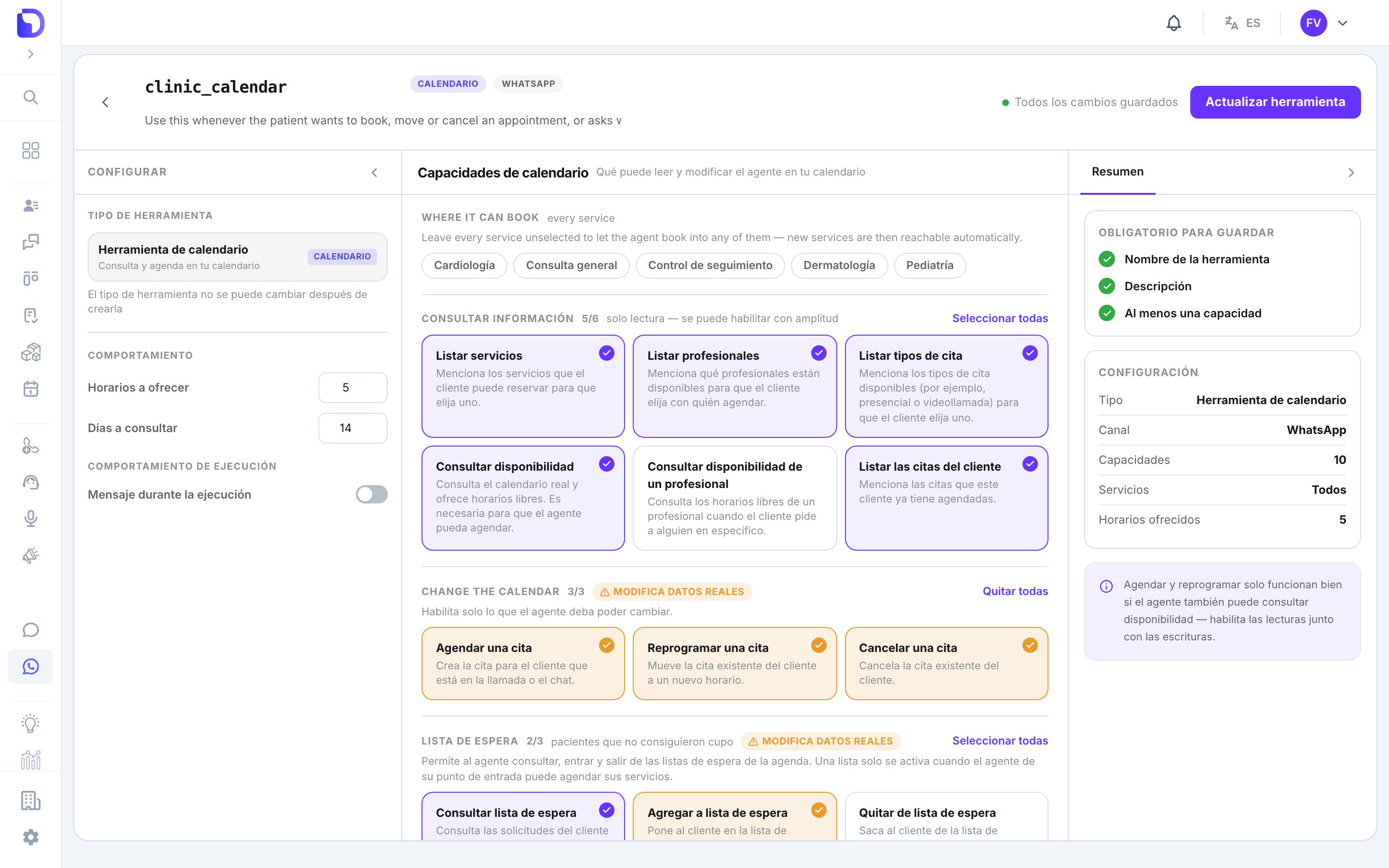Collapse the Resumen panel chevron
The width and height of the screenshot is (1389, 868).
(x=1351, y=172)
